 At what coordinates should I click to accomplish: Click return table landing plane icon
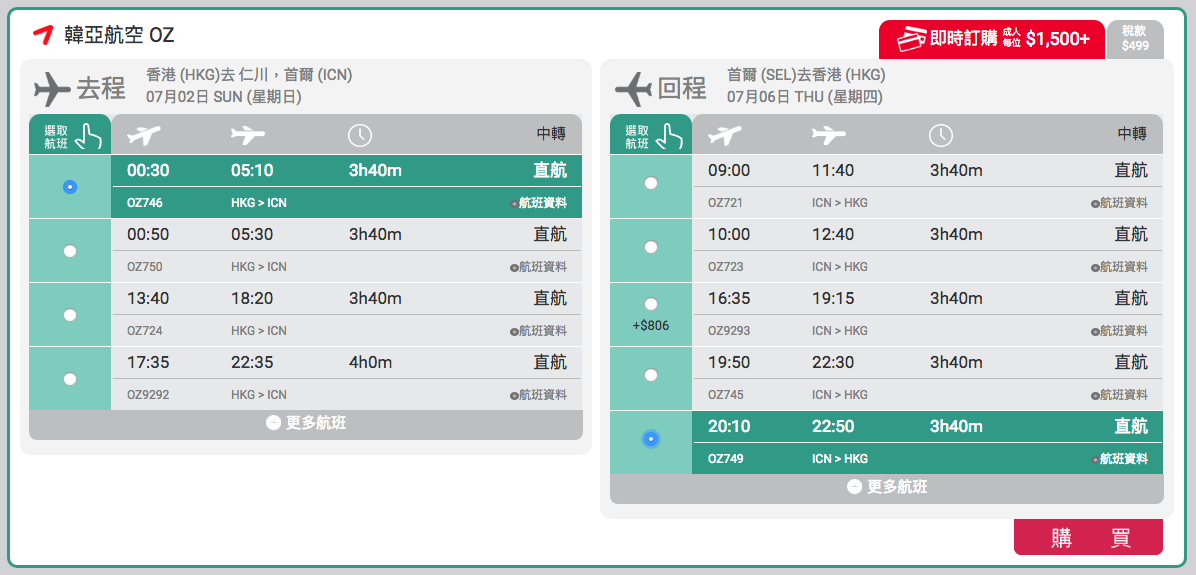point(829,135)
